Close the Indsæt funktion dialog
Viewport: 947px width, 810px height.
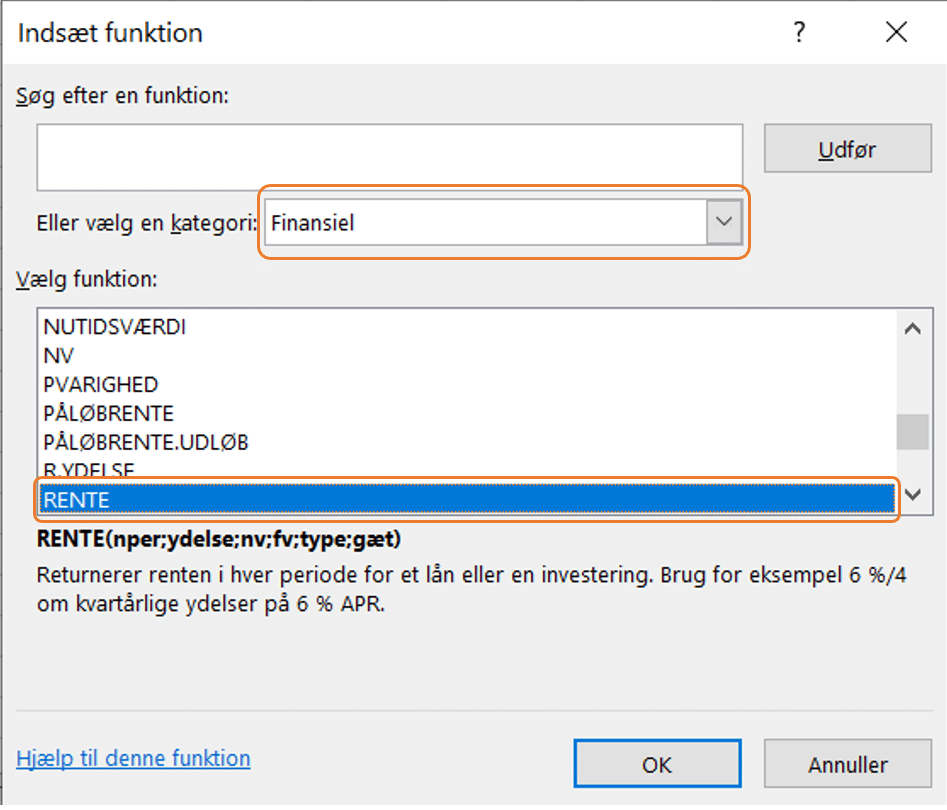(896, 33)
